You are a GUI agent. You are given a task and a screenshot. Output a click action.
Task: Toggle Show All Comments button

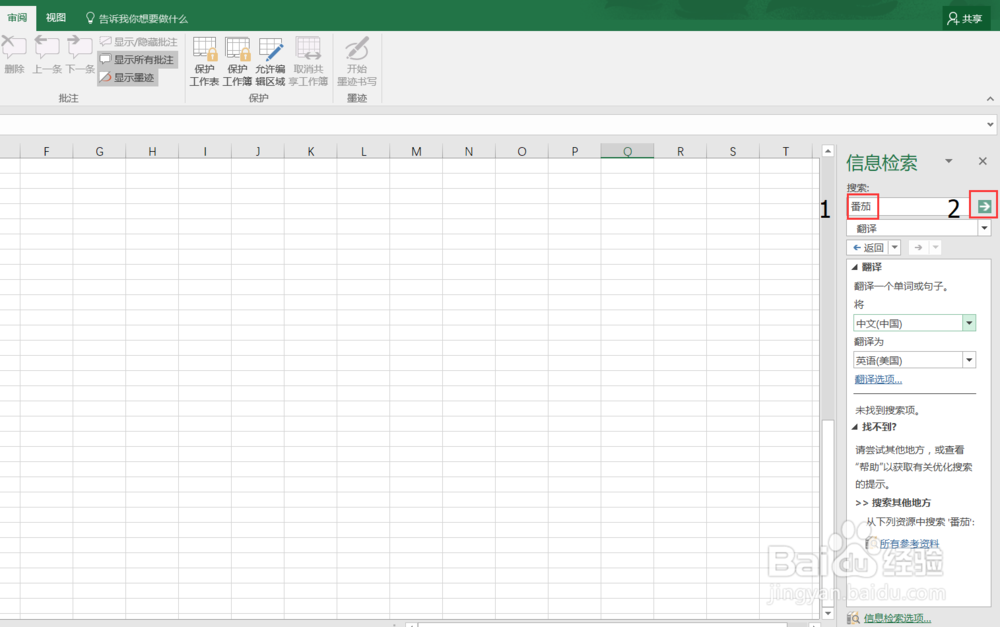pos(137,59)
